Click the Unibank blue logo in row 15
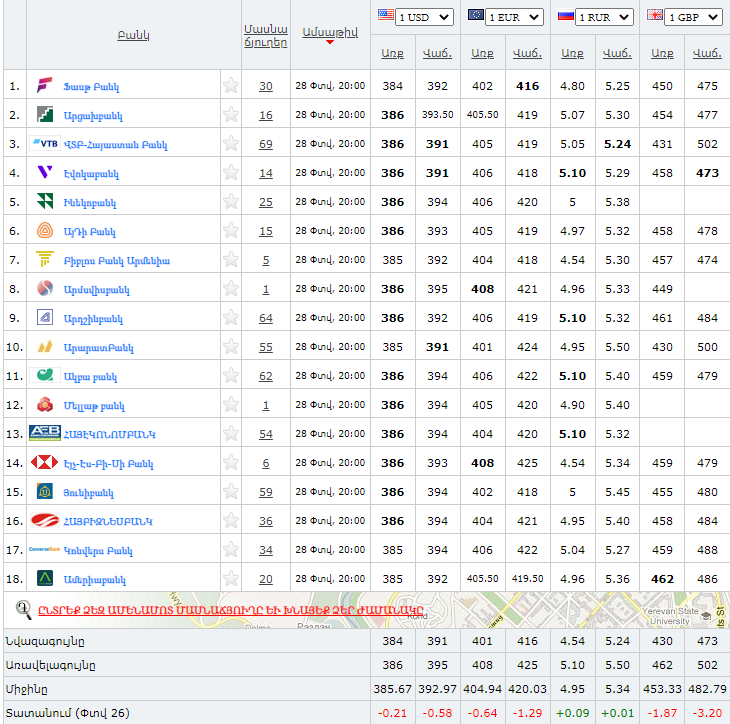Screen dimensions: 730x724 [45, 491]
